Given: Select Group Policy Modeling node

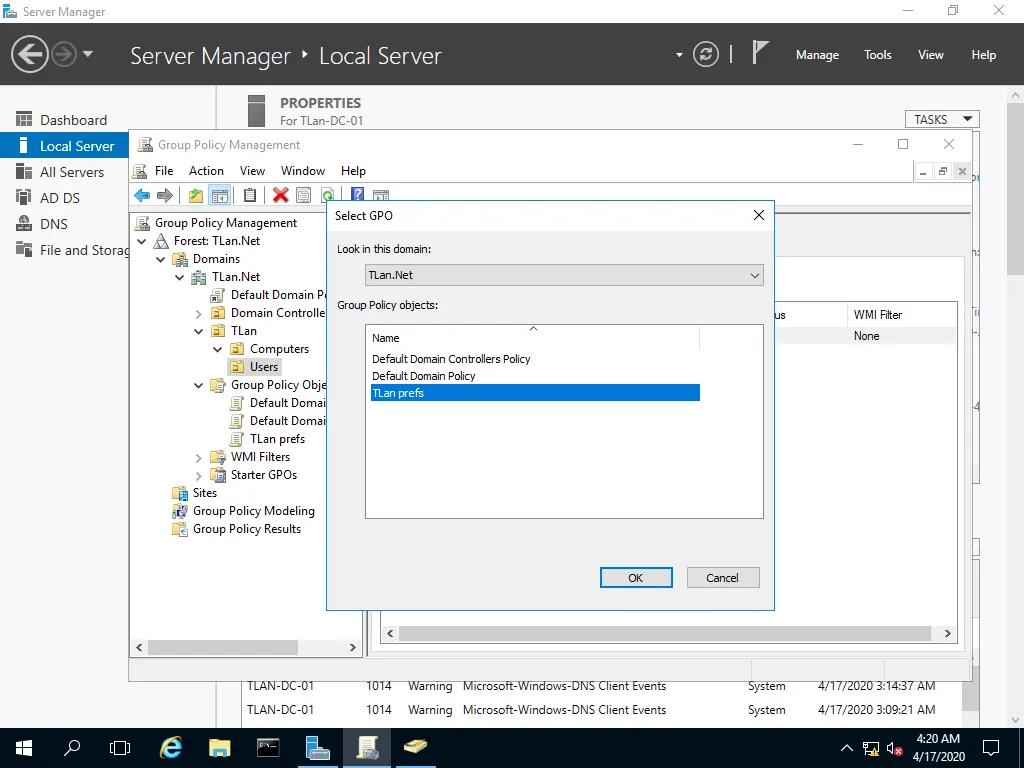Looking at the screenshot, I should click(x=253, y=511).
